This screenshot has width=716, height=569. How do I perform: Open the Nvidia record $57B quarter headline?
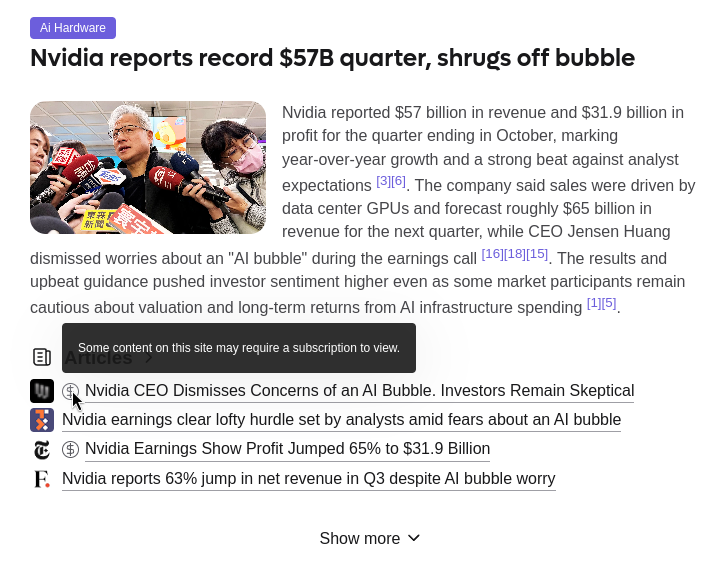pyautogui.click(x=332, y=58)
